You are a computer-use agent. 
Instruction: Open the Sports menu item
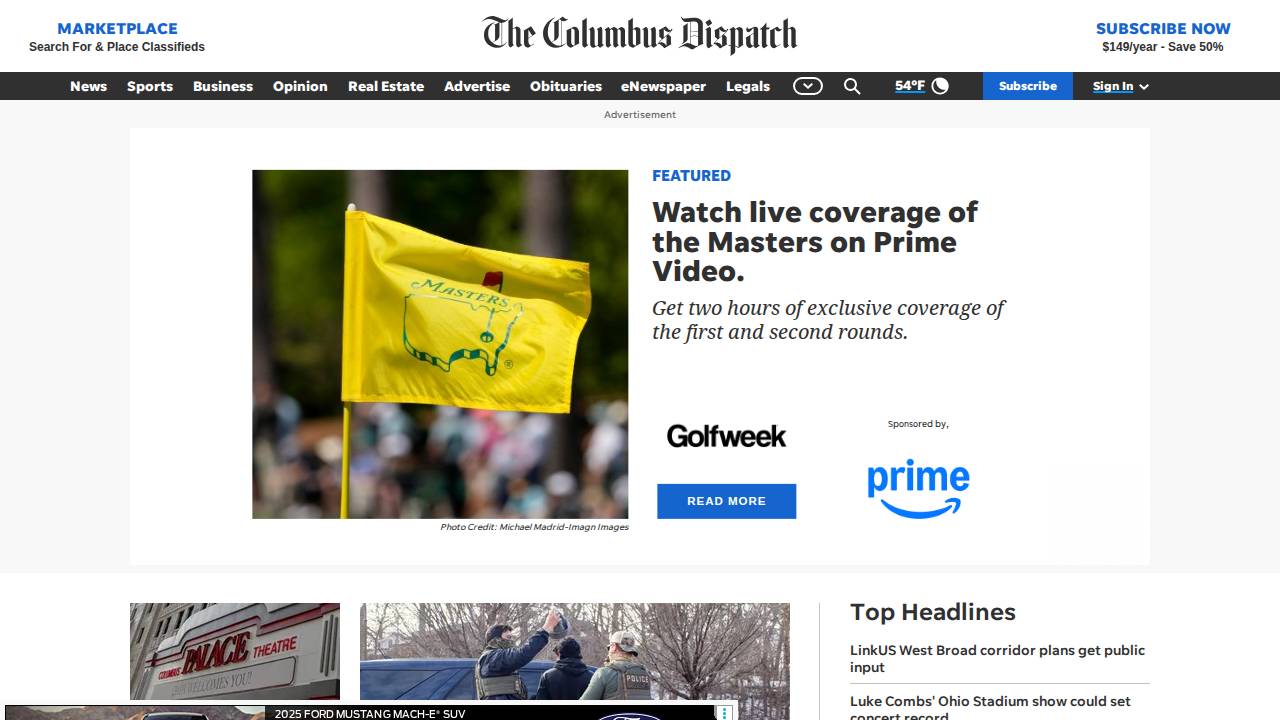[150, 86]
